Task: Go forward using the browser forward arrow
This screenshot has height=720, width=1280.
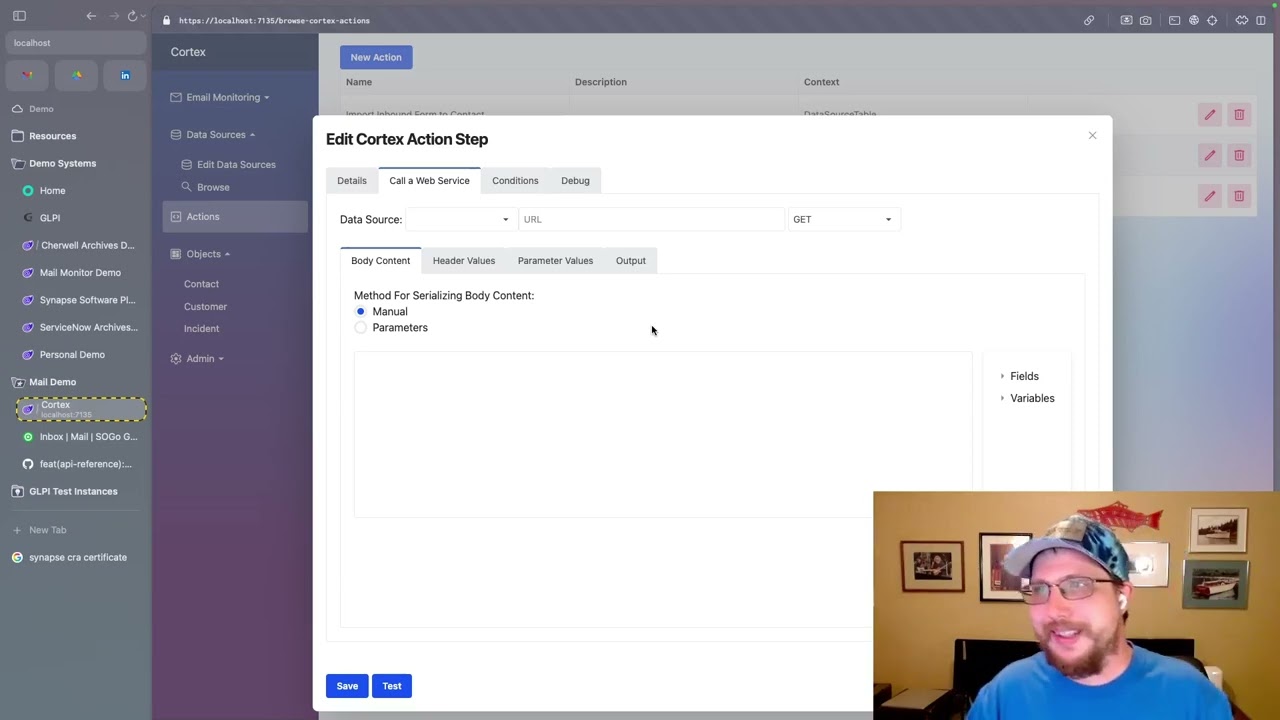Action: pos(113,16)
